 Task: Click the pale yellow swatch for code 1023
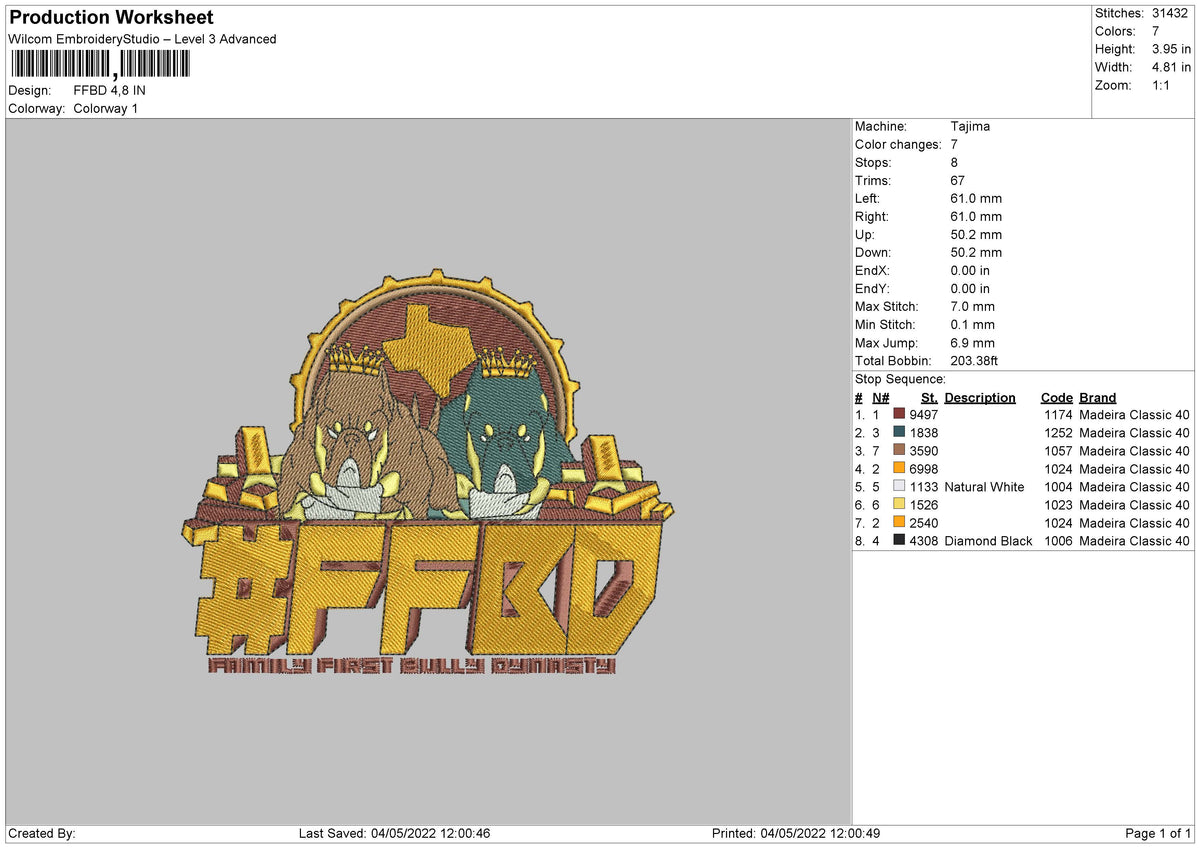(898, 505)
